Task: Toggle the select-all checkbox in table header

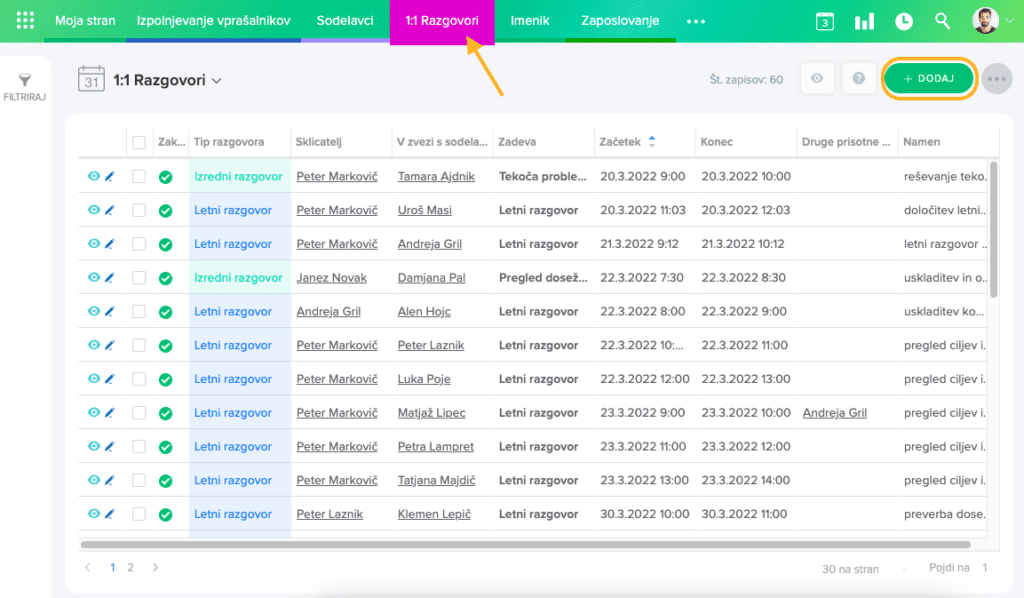Action: (139, 143)
